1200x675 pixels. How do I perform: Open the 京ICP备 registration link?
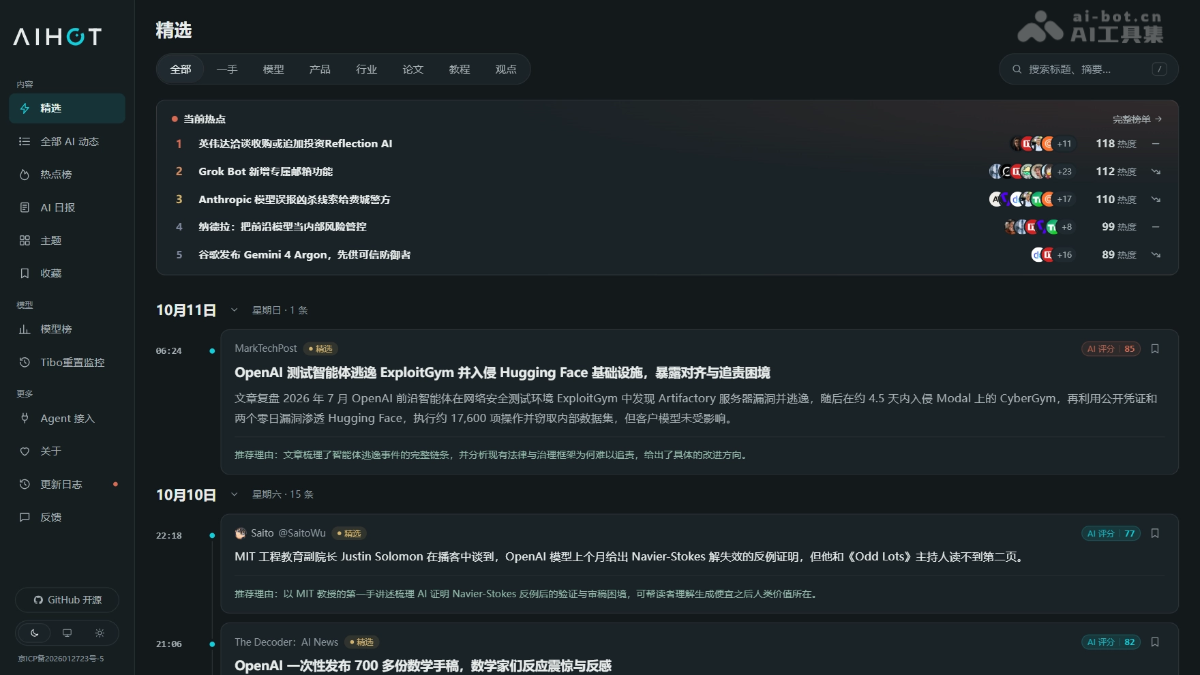point(61,659)
